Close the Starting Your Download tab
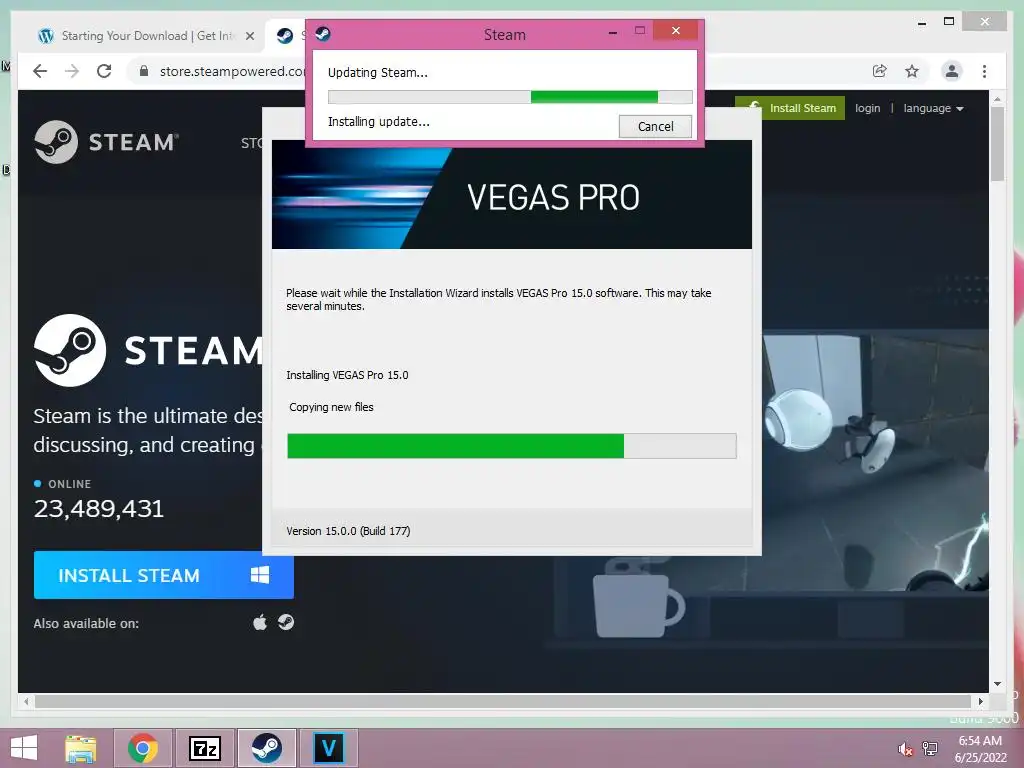Screen dimensions: 1024x768 tap(249, 36)
